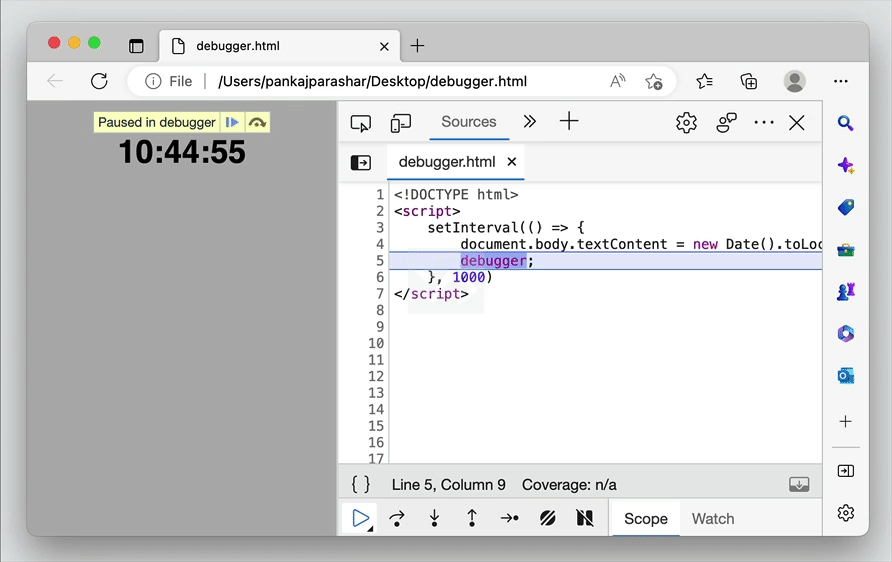
Task: Open the Collections panel
Action: point(749,81)
